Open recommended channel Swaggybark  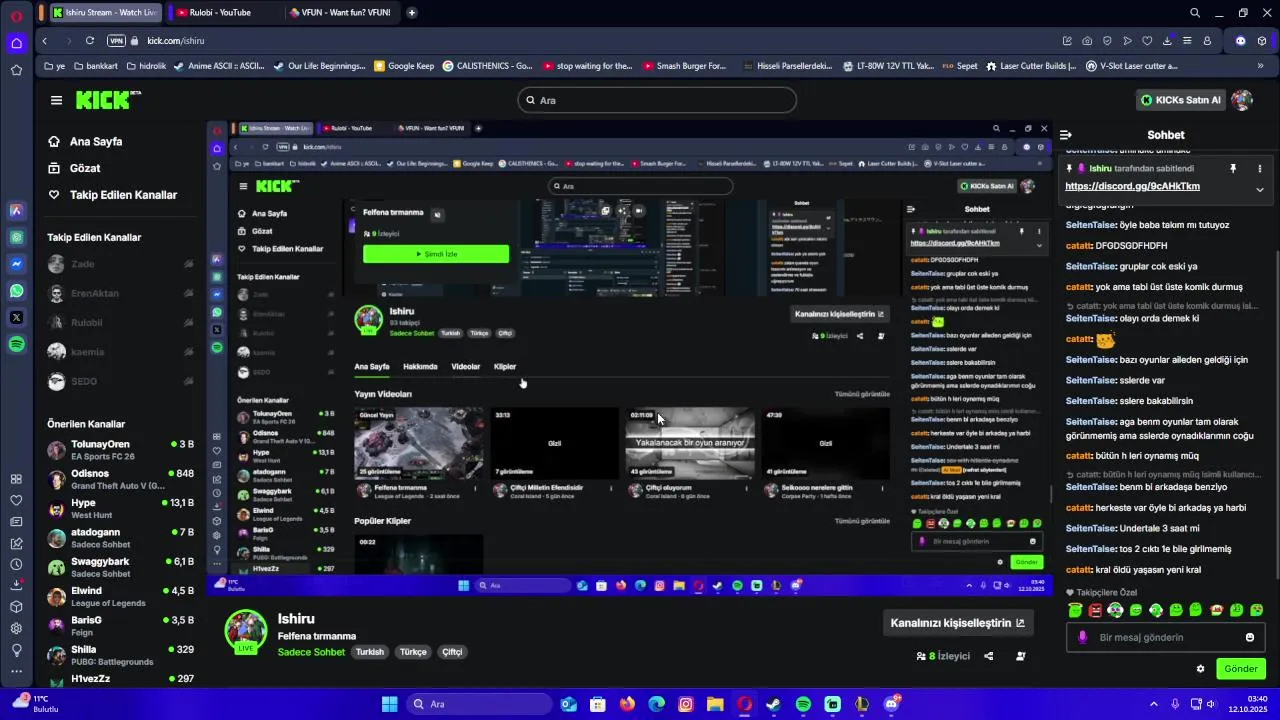click(120, 567)
